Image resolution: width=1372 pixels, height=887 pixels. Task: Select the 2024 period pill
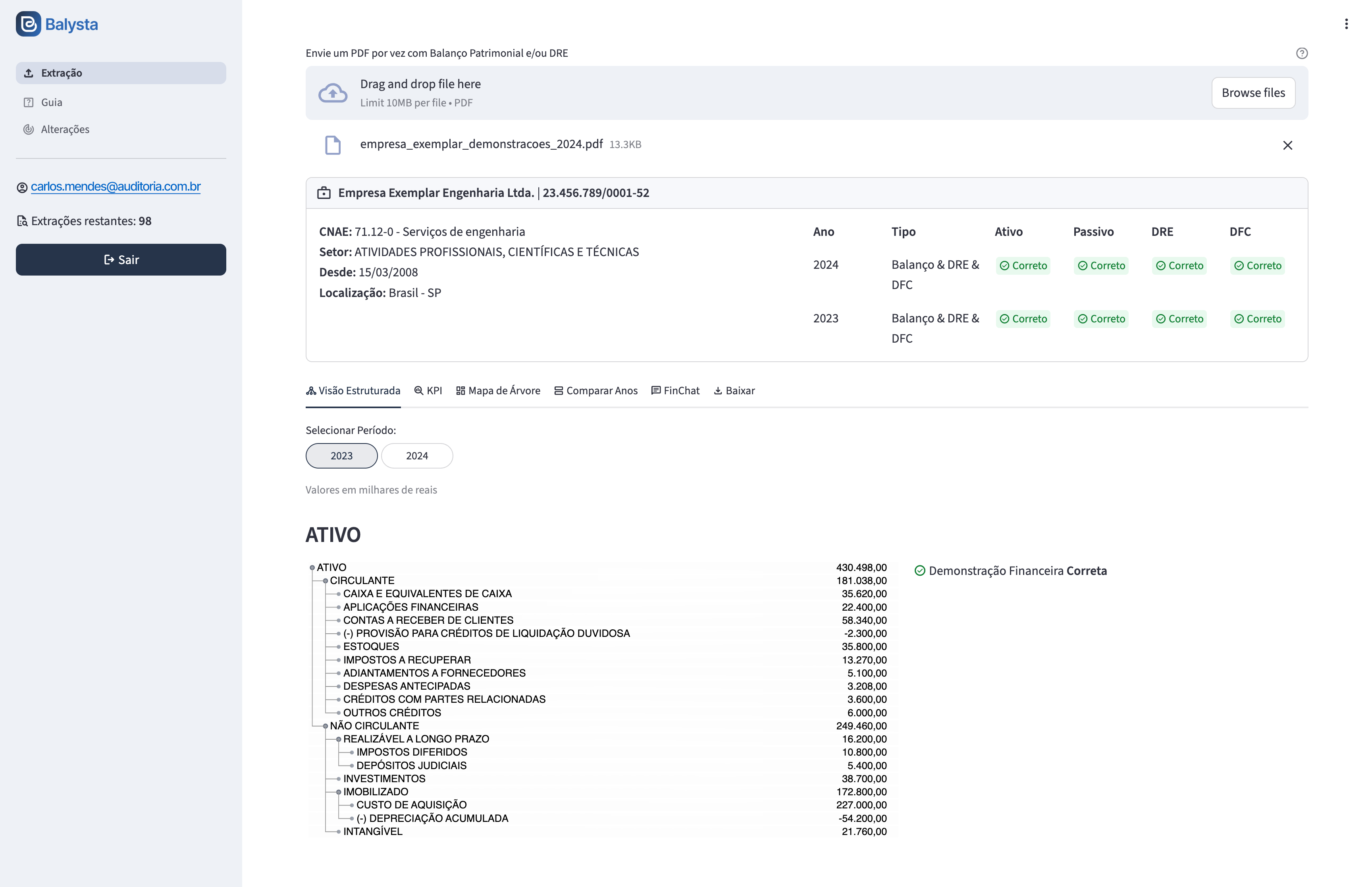pyautogui.click(x=417, y=455)
